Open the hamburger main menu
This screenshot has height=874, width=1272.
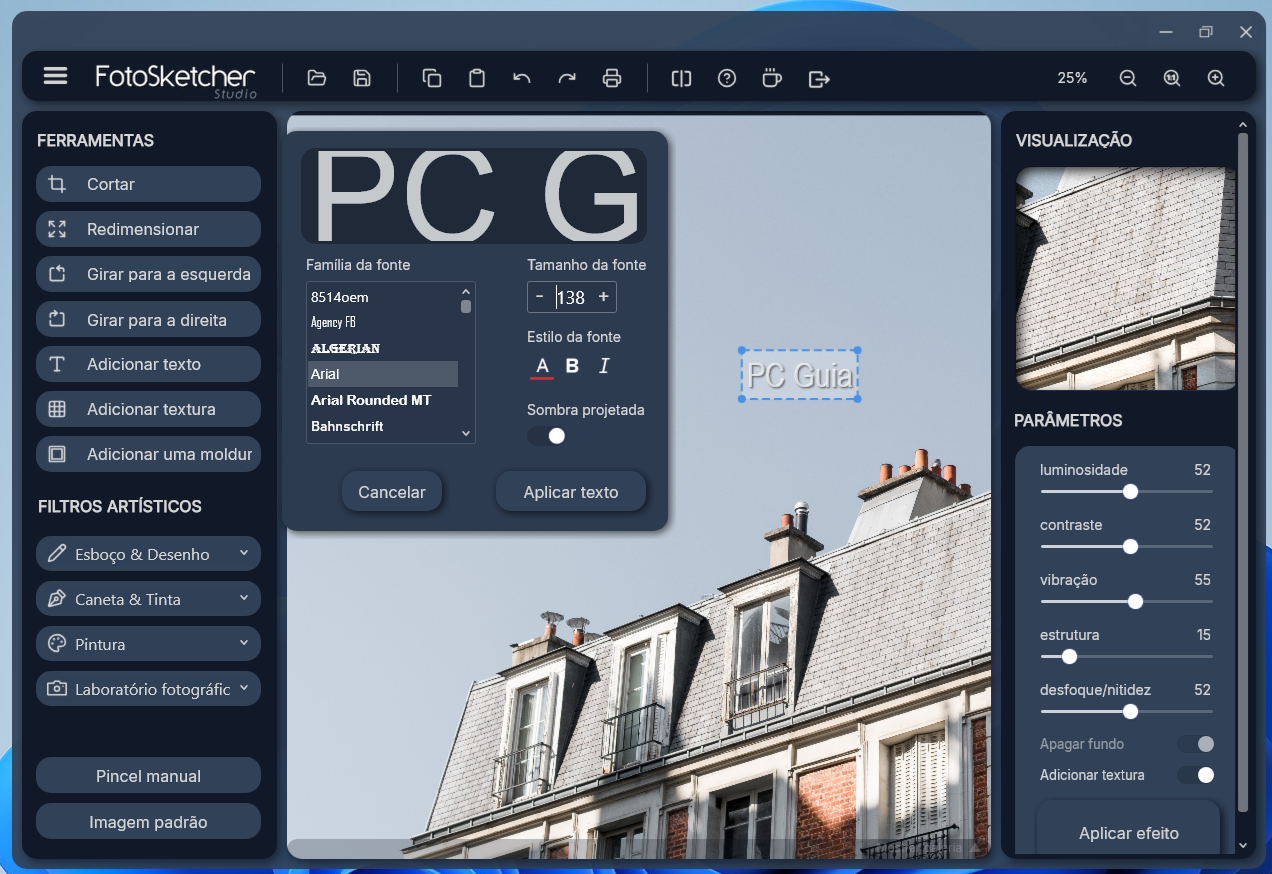55,76
